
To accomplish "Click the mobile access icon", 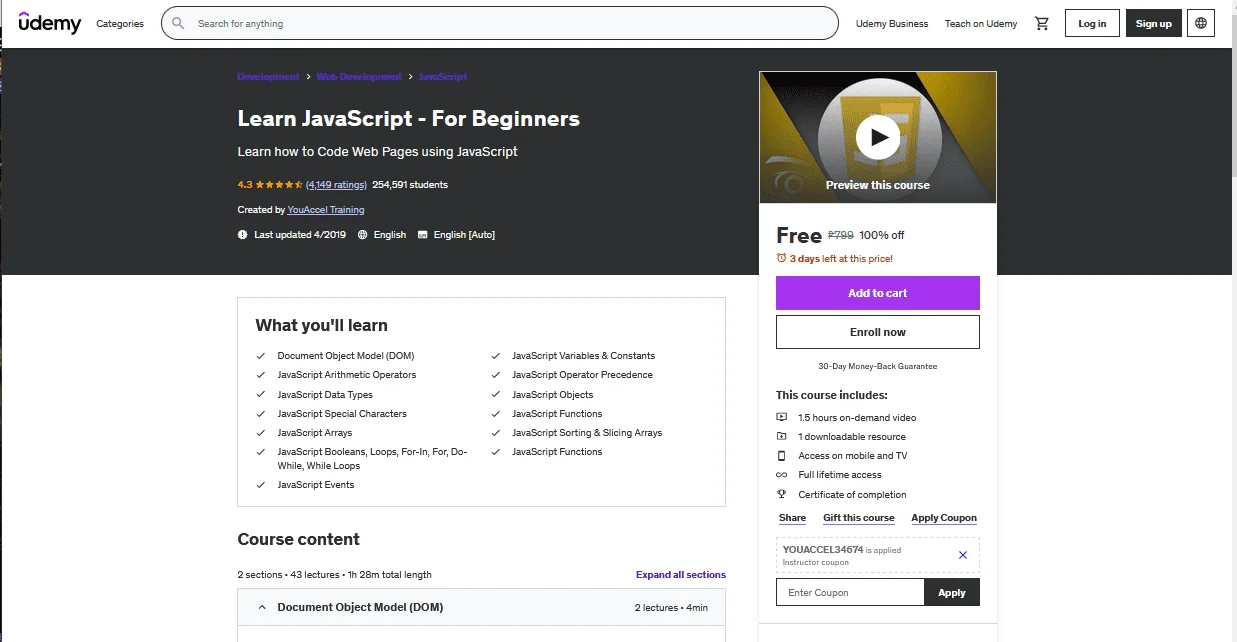I will click(x=782, y=455).
